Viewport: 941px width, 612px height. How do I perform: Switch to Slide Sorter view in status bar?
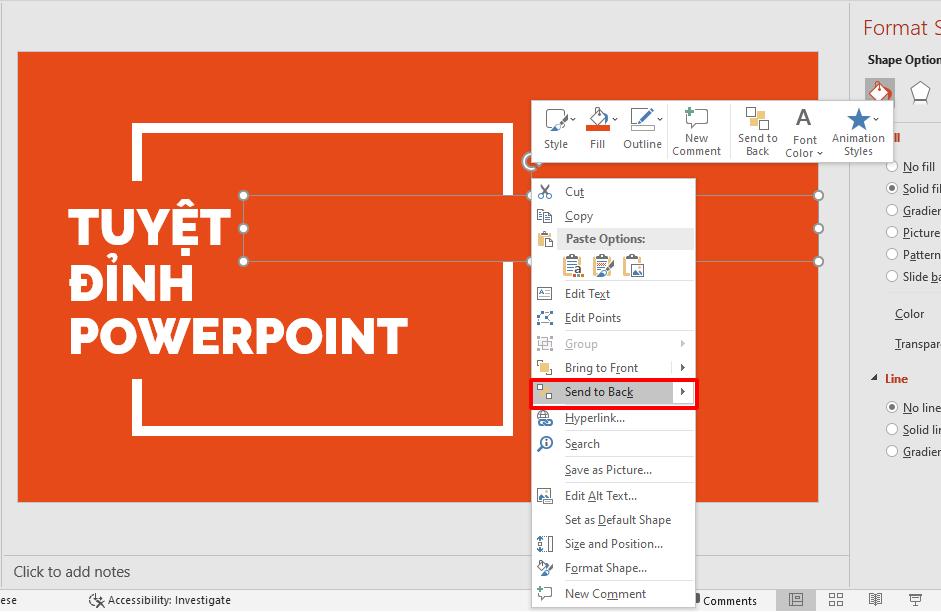click(835, 600)
